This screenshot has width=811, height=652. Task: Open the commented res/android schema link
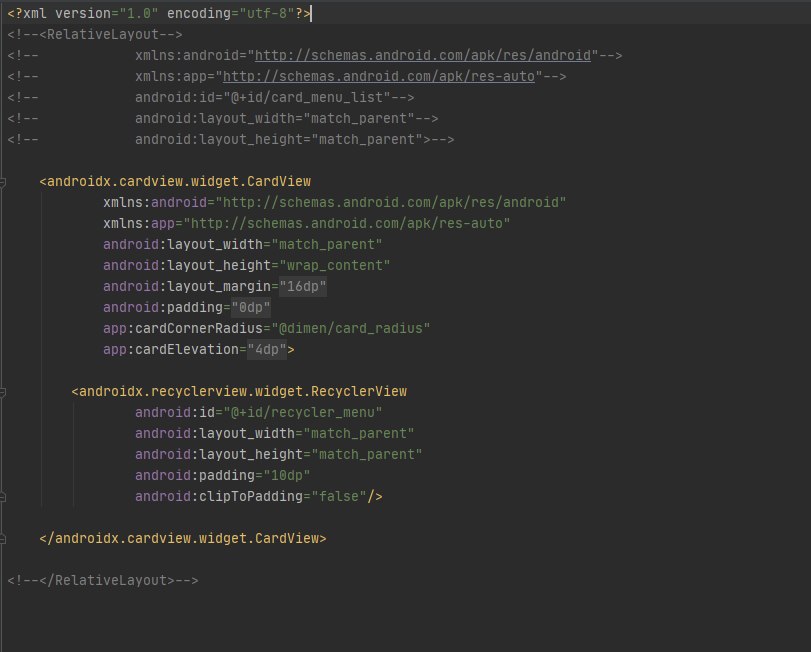pyautogui.click(x=423, y=55)
